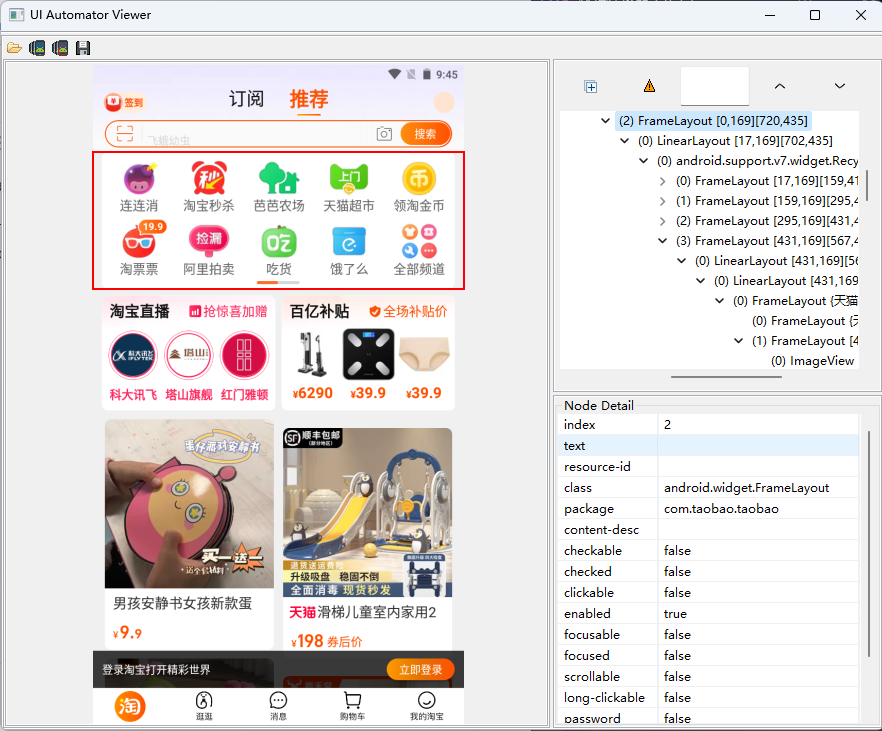
Task: Select the clickable false row
Action: click(x=709, y=593)
